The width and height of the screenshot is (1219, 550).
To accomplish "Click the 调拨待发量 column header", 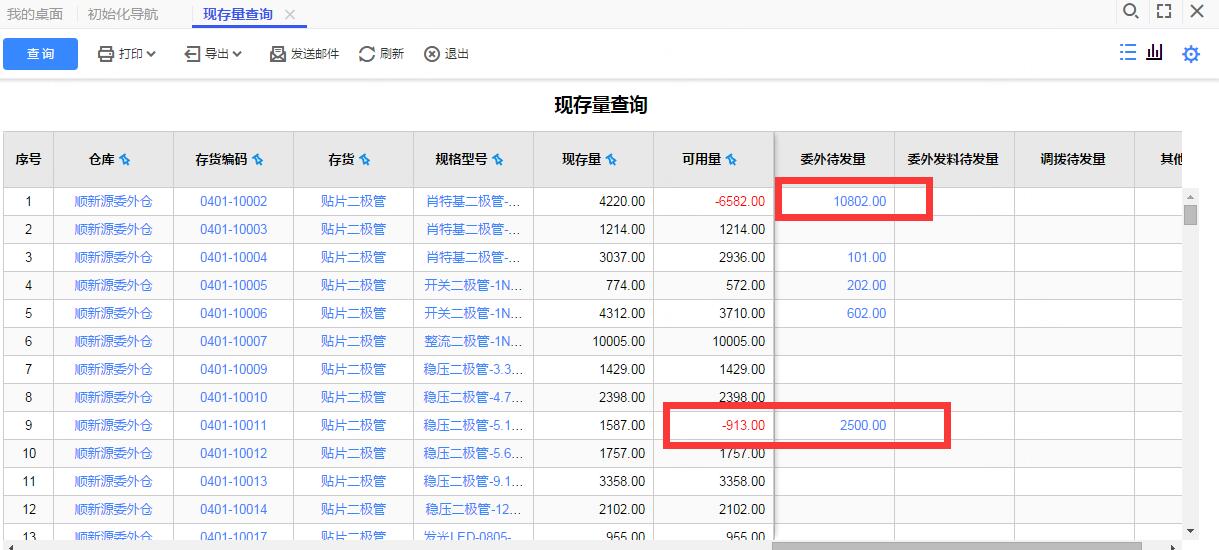I will [1073, 159].
